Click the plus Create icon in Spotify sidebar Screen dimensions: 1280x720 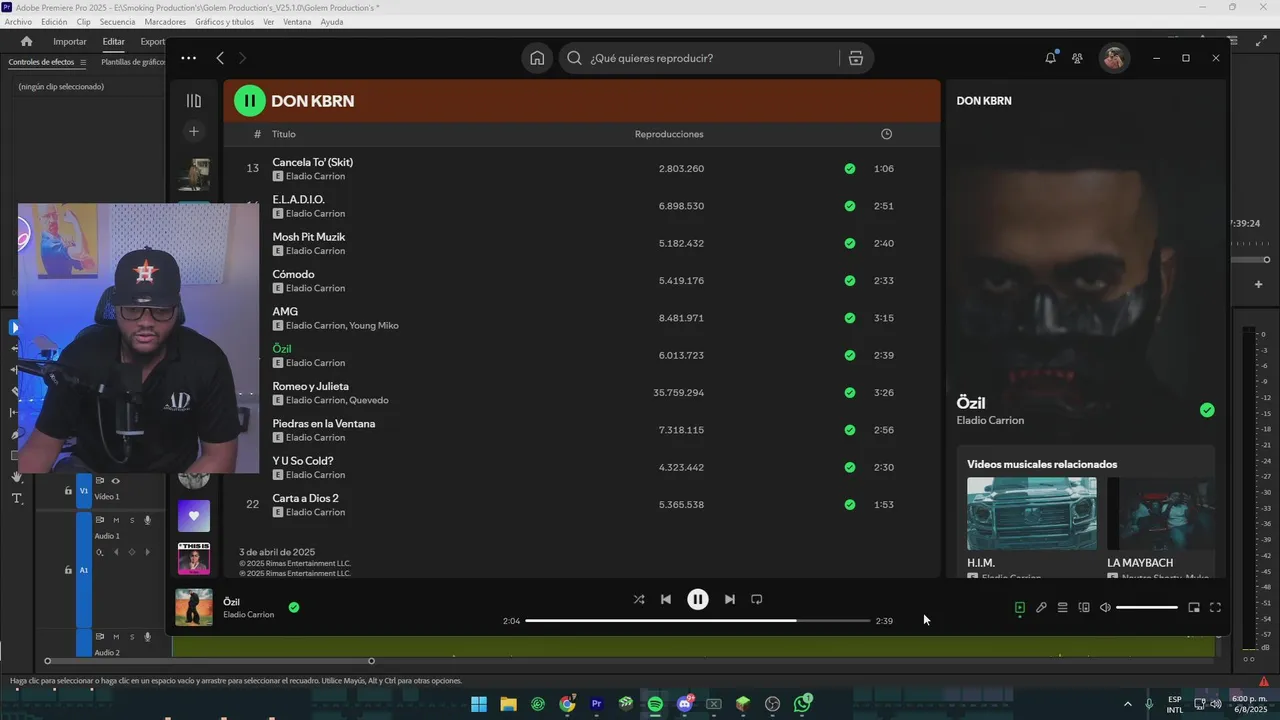(194, 131)
